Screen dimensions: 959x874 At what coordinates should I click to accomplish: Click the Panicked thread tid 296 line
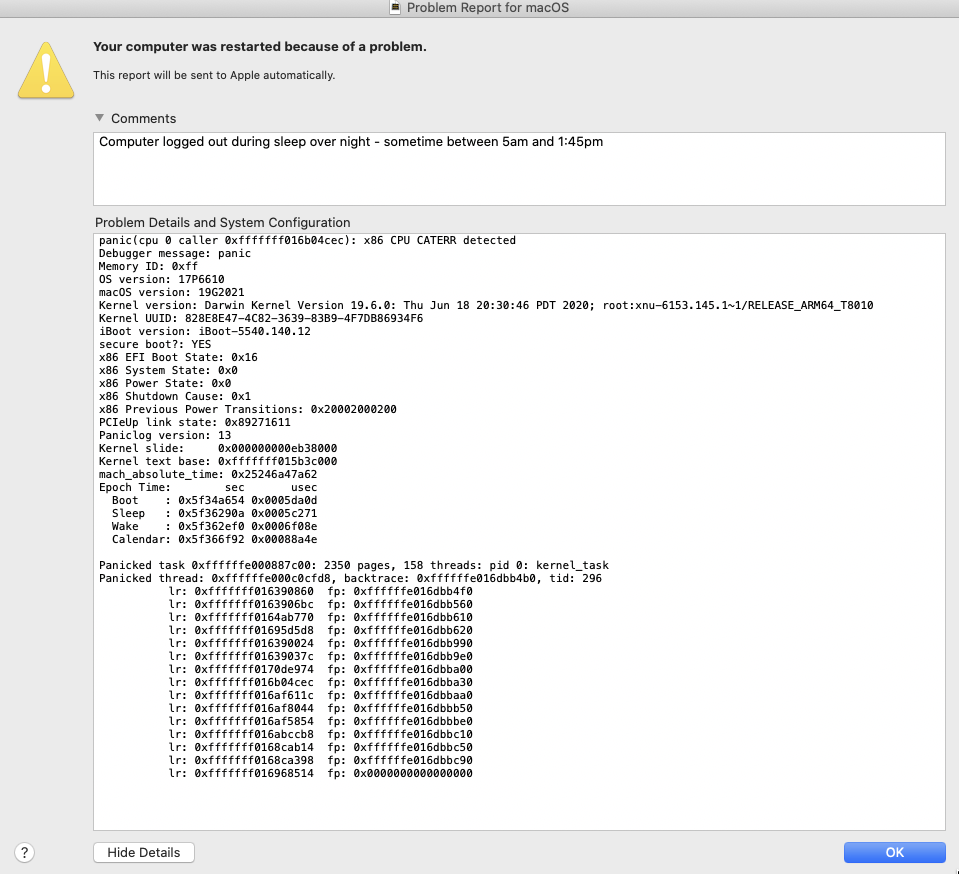[x=350, y=578]
